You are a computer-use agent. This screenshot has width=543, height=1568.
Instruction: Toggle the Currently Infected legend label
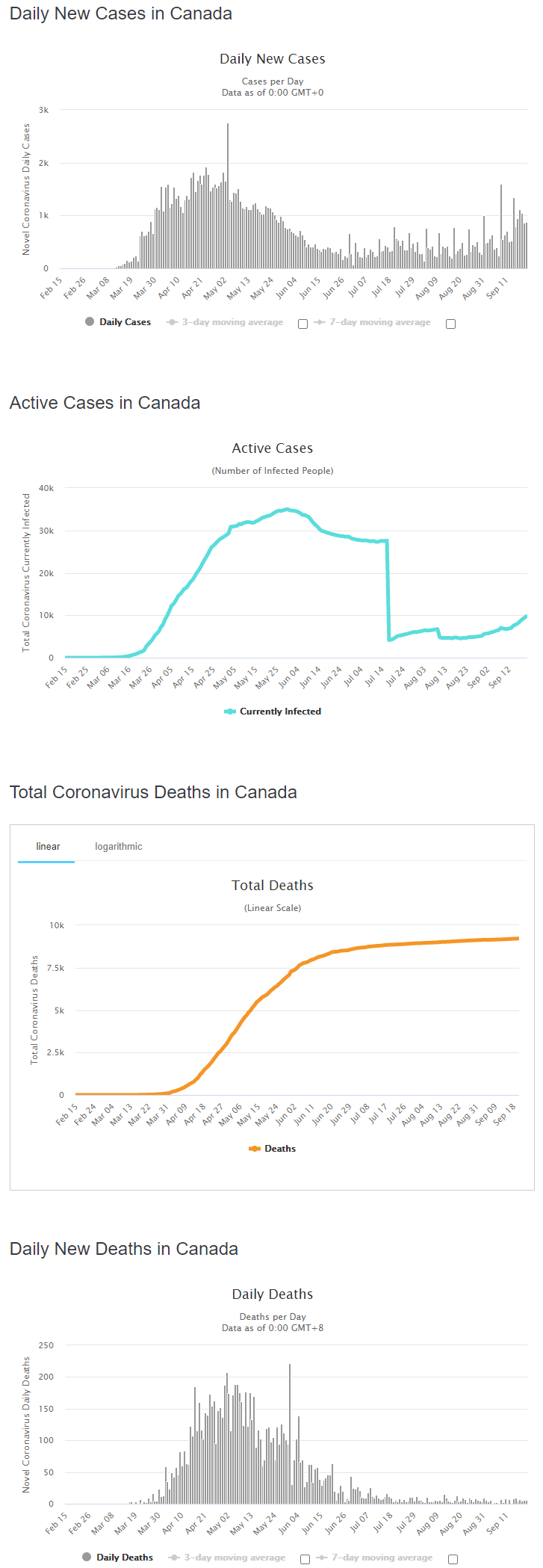[280, 712]
